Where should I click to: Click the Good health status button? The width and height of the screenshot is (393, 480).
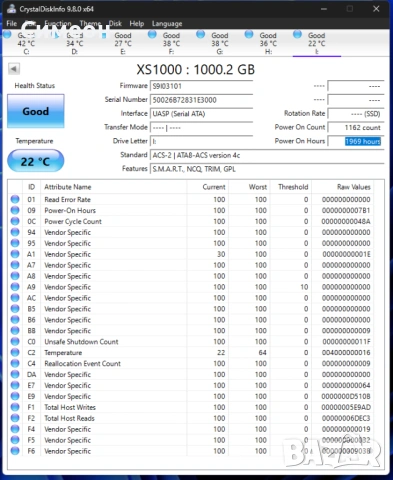36,111
